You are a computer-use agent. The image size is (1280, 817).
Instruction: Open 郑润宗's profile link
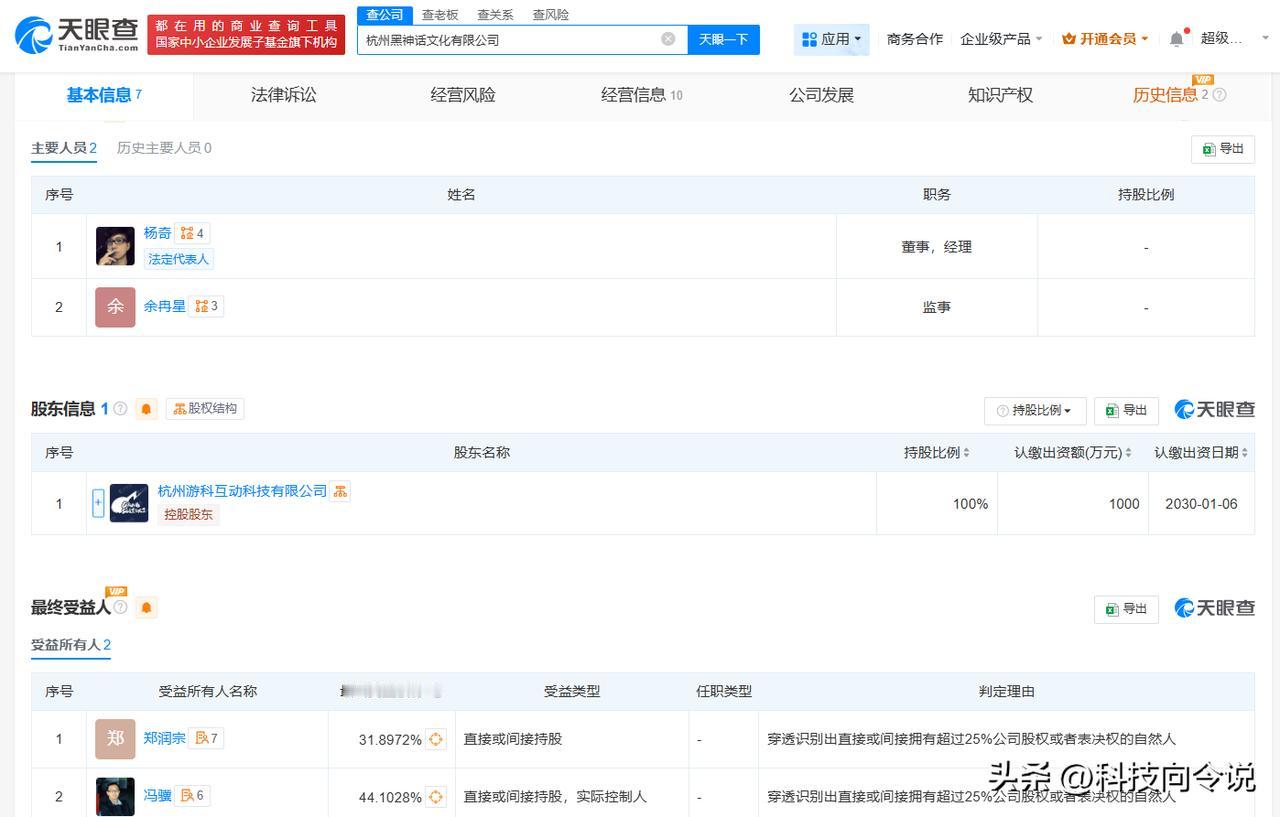click(x=164, y=738)
